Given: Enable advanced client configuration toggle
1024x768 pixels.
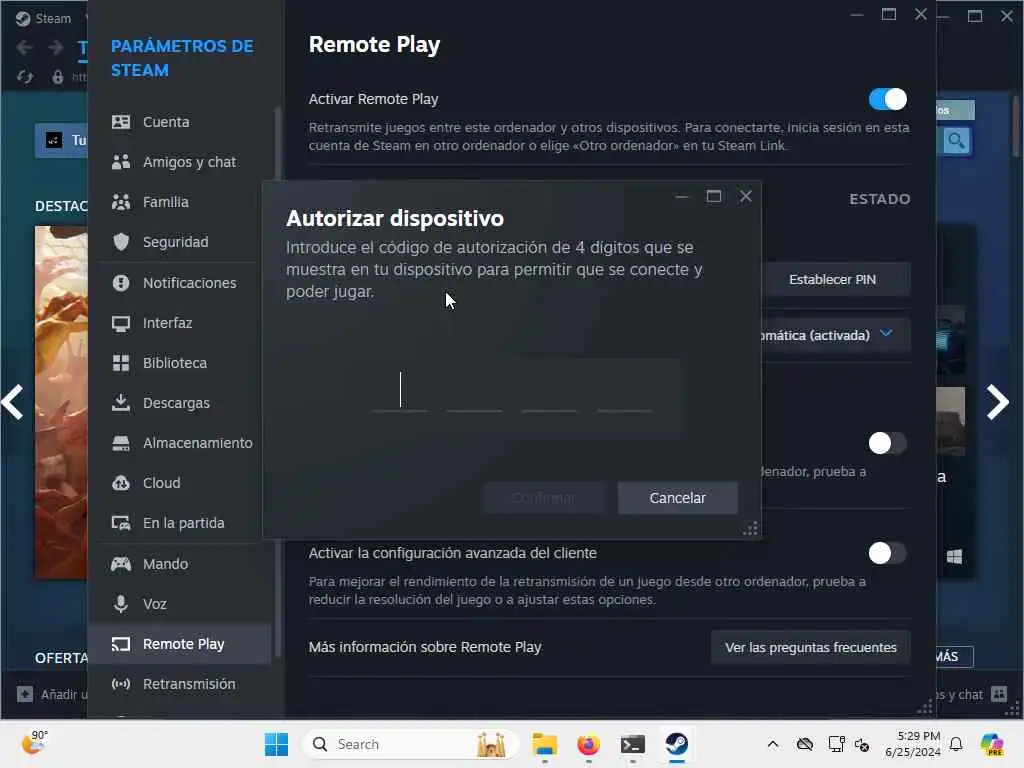Looking at the screenshot, I should coord(888,553).
